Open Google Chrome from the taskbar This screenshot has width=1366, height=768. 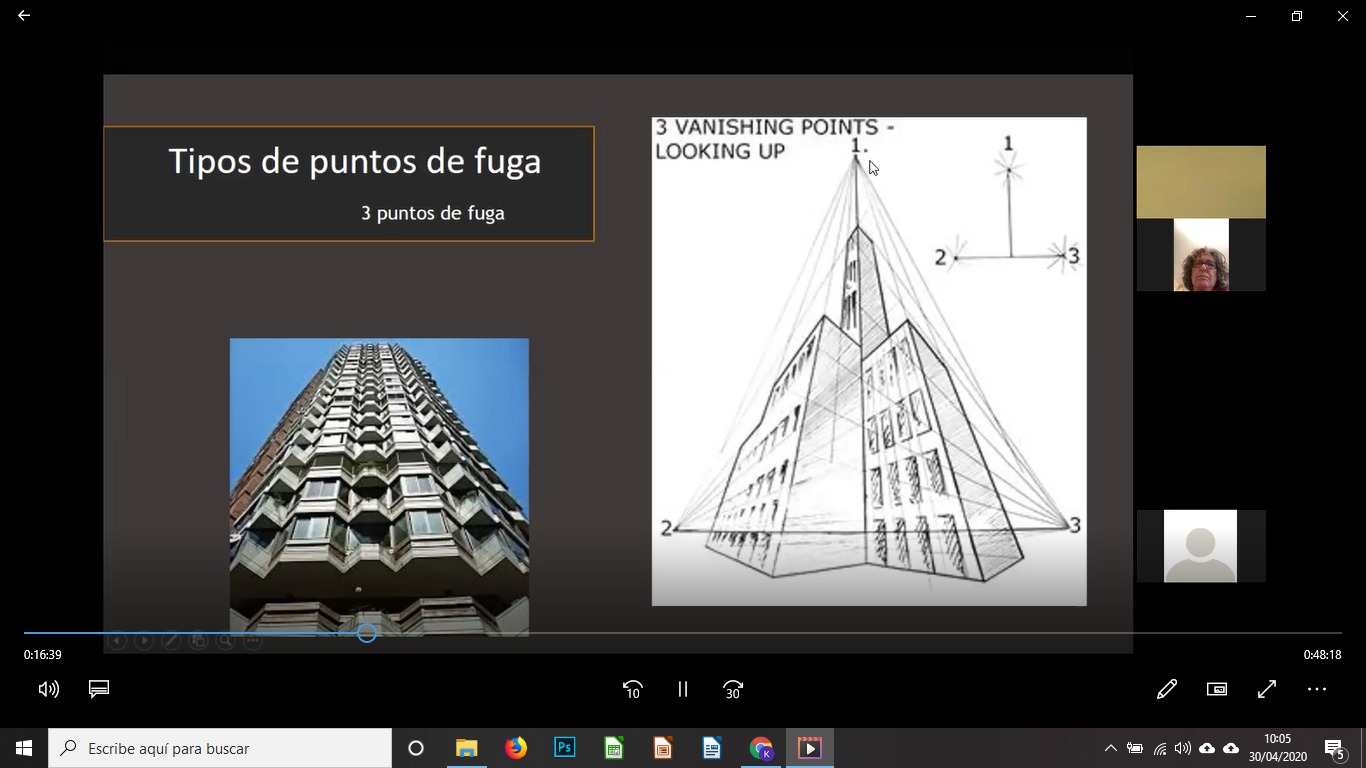(761, 748)
